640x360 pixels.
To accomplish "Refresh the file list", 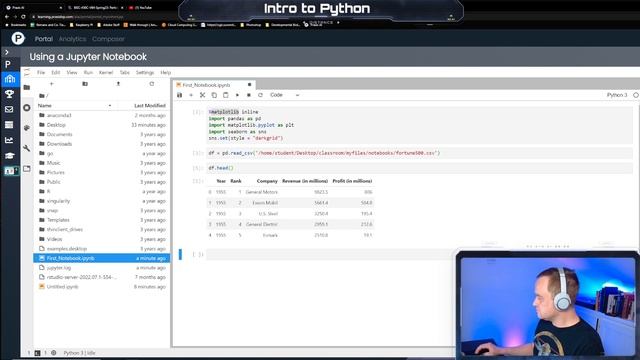I will click(x=152, y=84).
